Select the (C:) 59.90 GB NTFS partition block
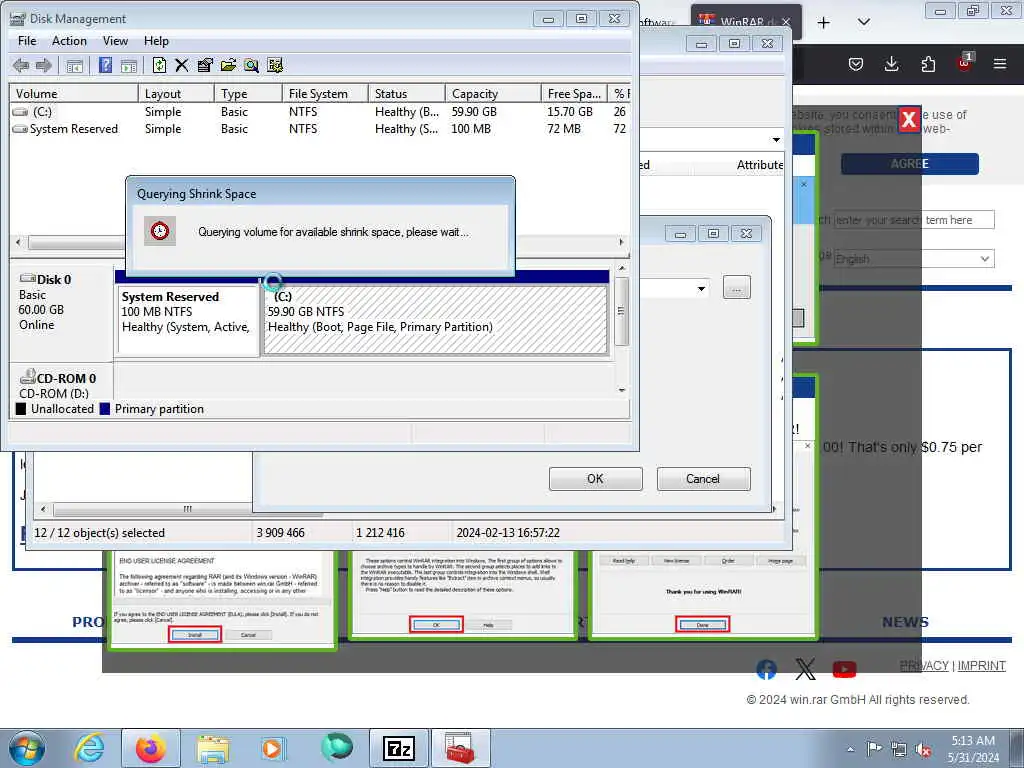Viewport: 1024px width, 768px height. click(x=436, y=320)
